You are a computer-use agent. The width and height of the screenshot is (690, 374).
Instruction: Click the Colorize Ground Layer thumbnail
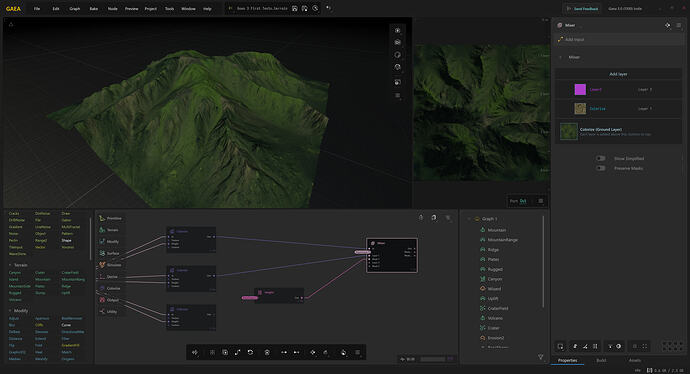(569, 132)
